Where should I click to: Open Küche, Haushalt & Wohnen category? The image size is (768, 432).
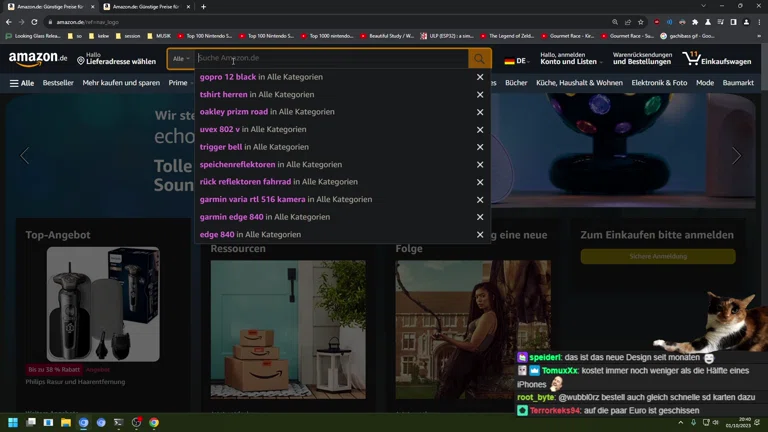(579, 83)
